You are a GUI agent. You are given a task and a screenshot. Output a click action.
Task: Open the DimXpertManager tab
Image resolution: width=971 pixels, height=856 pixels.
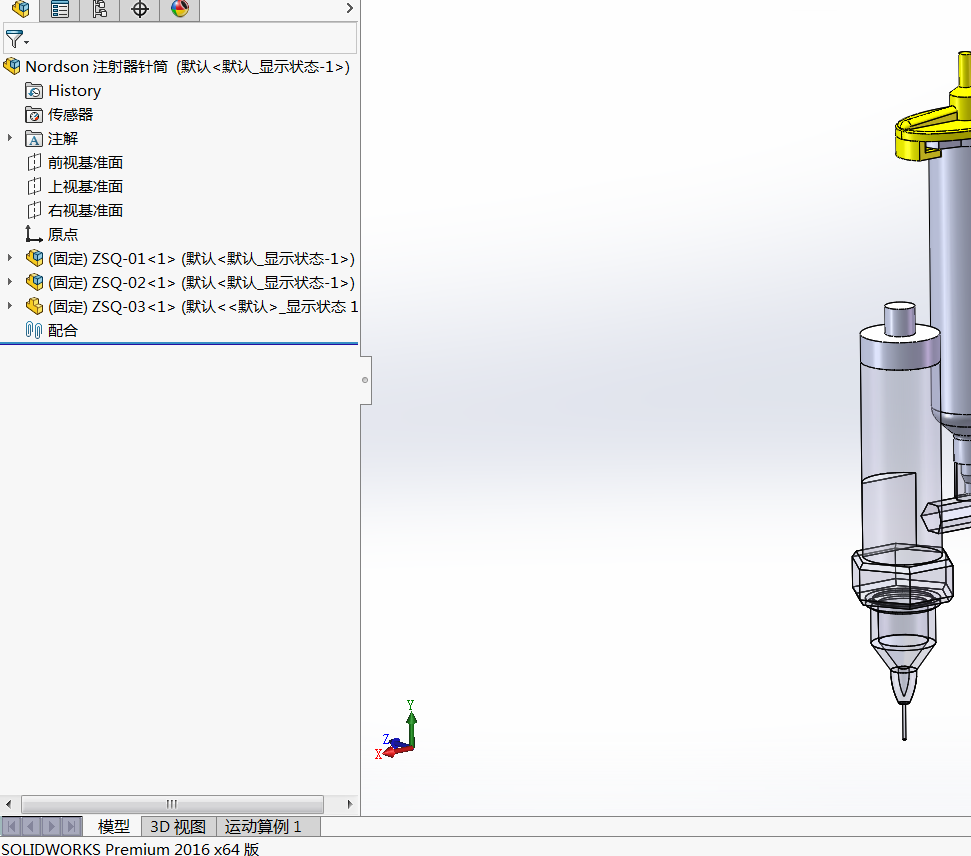(140, 9)
